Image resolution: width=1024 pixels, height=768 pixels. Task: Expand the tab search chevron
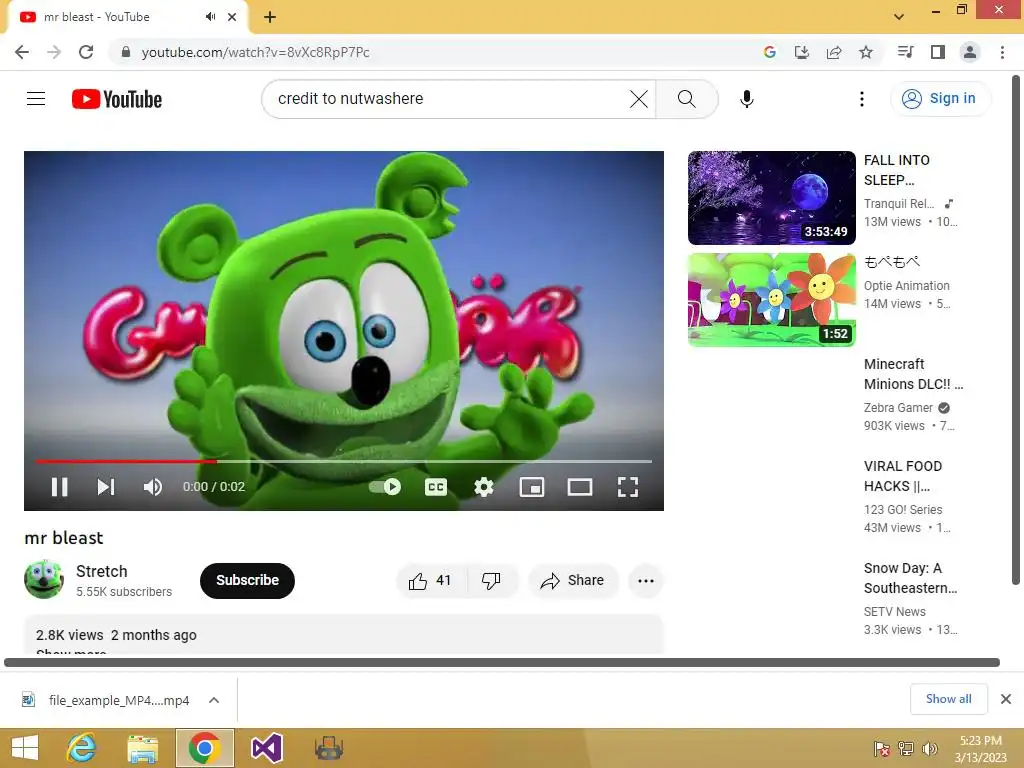tap(899, 17)
